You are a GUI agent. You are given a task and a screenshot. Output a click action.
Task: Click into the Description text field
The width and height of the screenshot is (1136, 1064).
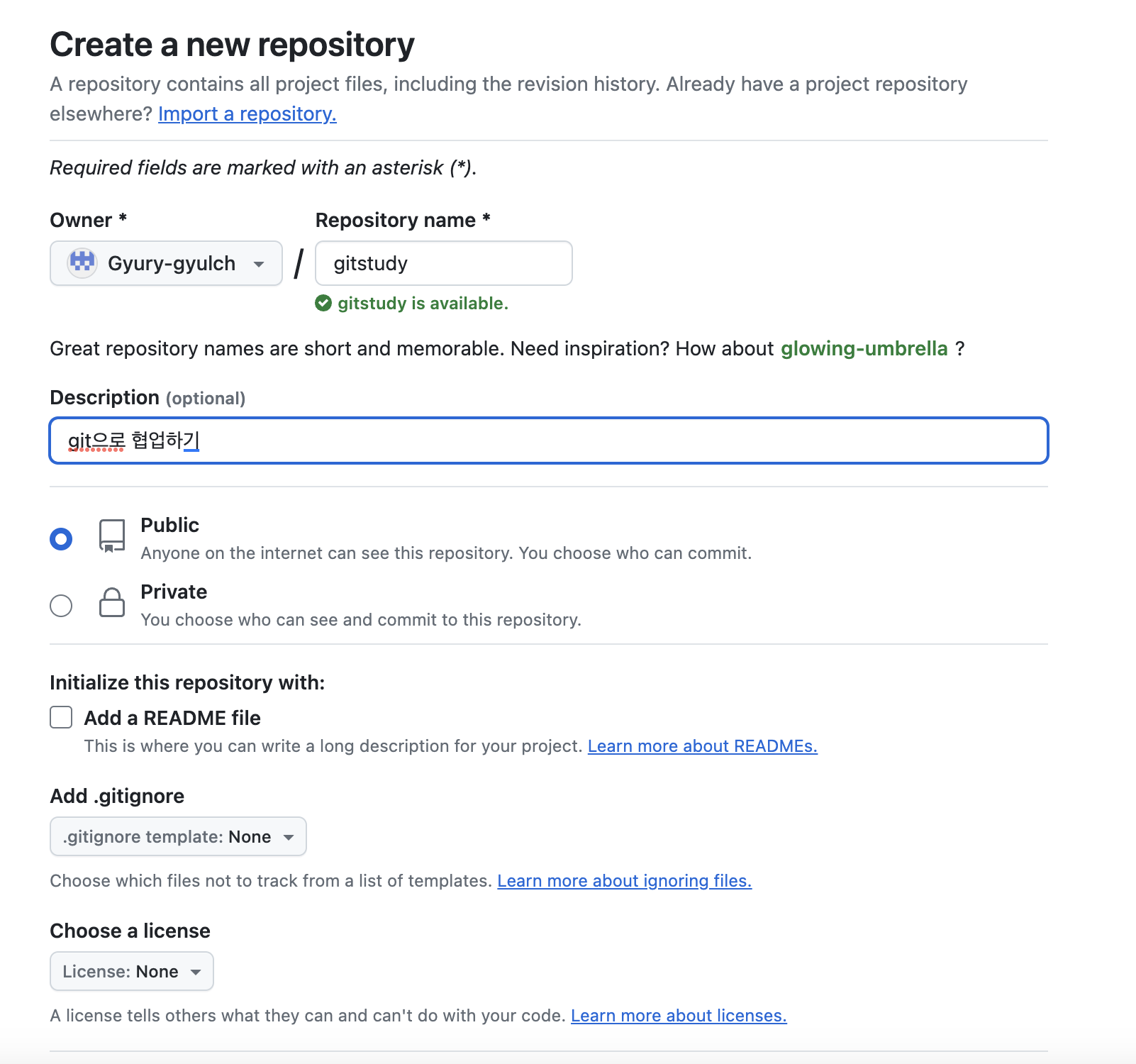pos(549,440)
